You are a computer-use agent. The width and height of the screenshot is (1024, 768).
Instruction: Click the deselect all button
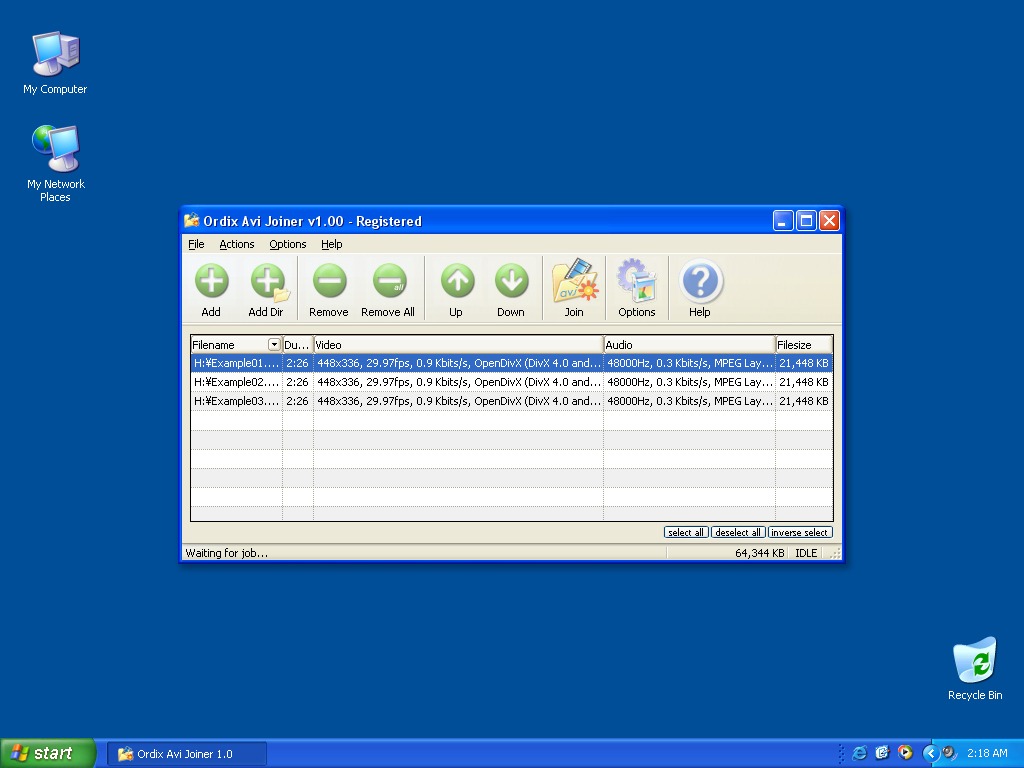click(738, 532)
